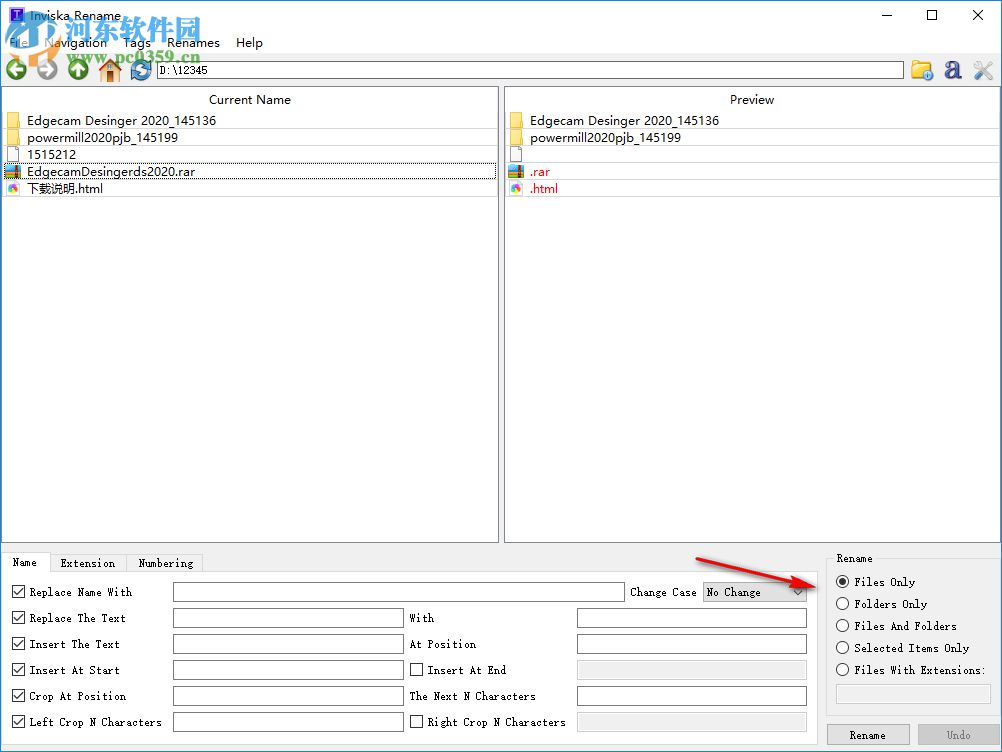Click the Replace Name With text field

(x=398, y=592)
